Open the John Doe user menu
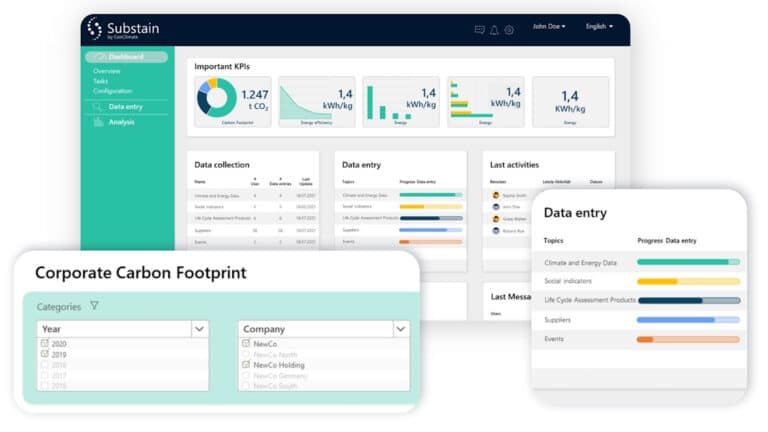768x432 pixels. click(x=549, y=27)
